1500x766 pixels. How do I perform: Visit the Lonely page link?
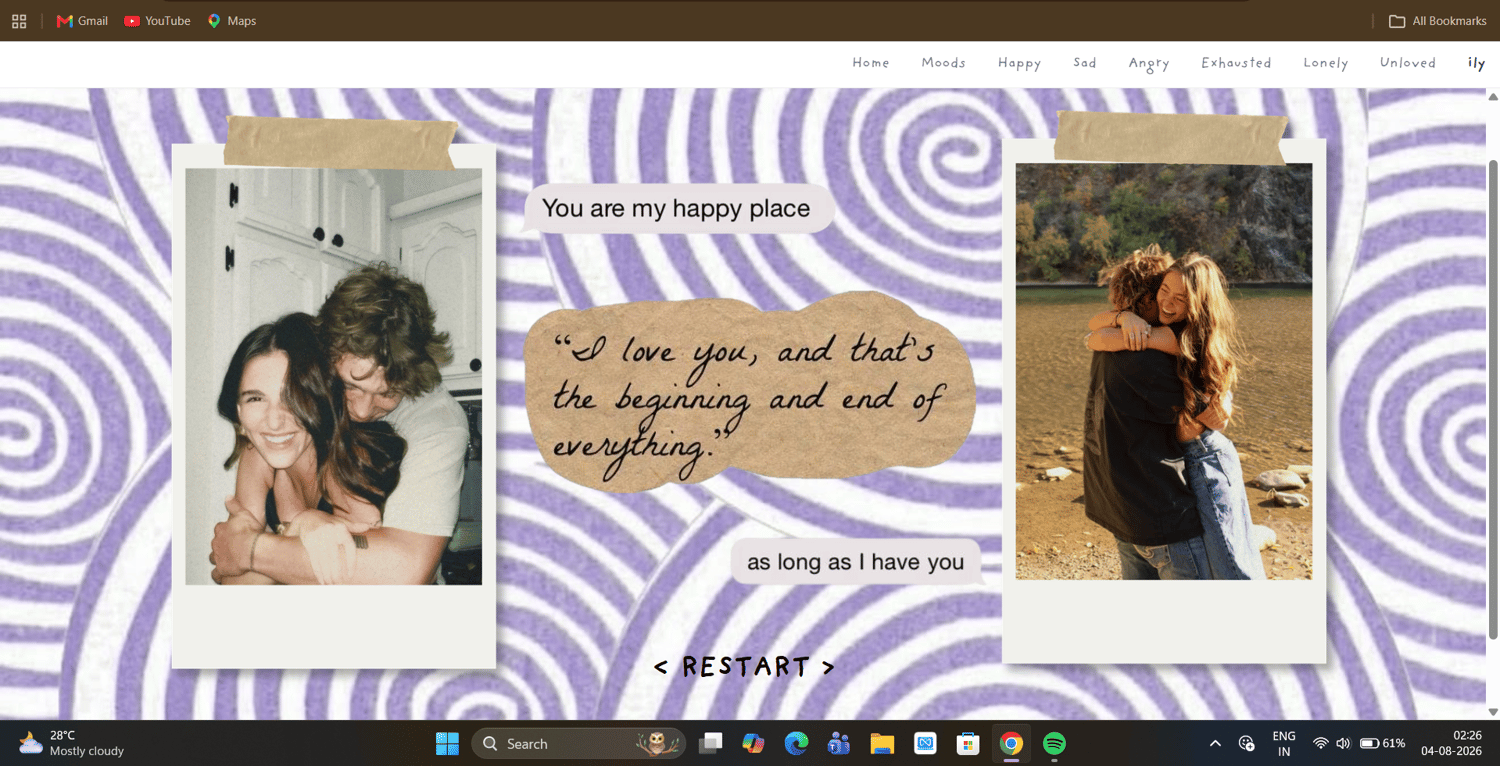click(1326, 63)
